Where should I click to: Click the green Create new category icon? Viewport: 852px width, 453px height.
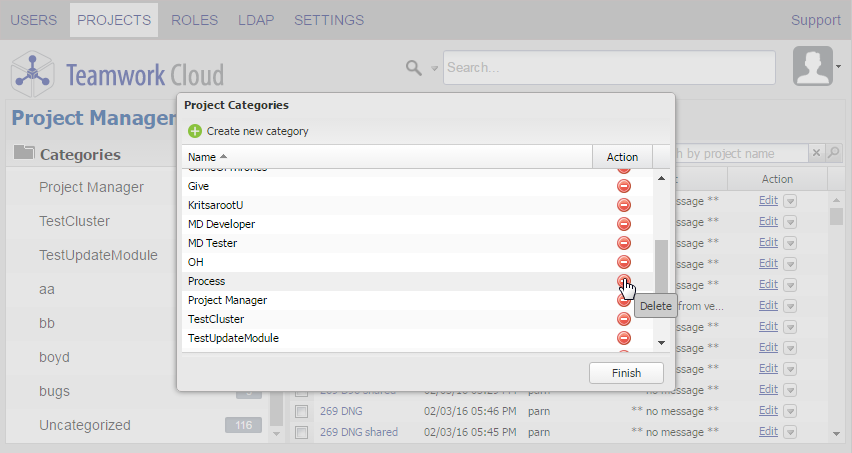(x=195, y=131)
